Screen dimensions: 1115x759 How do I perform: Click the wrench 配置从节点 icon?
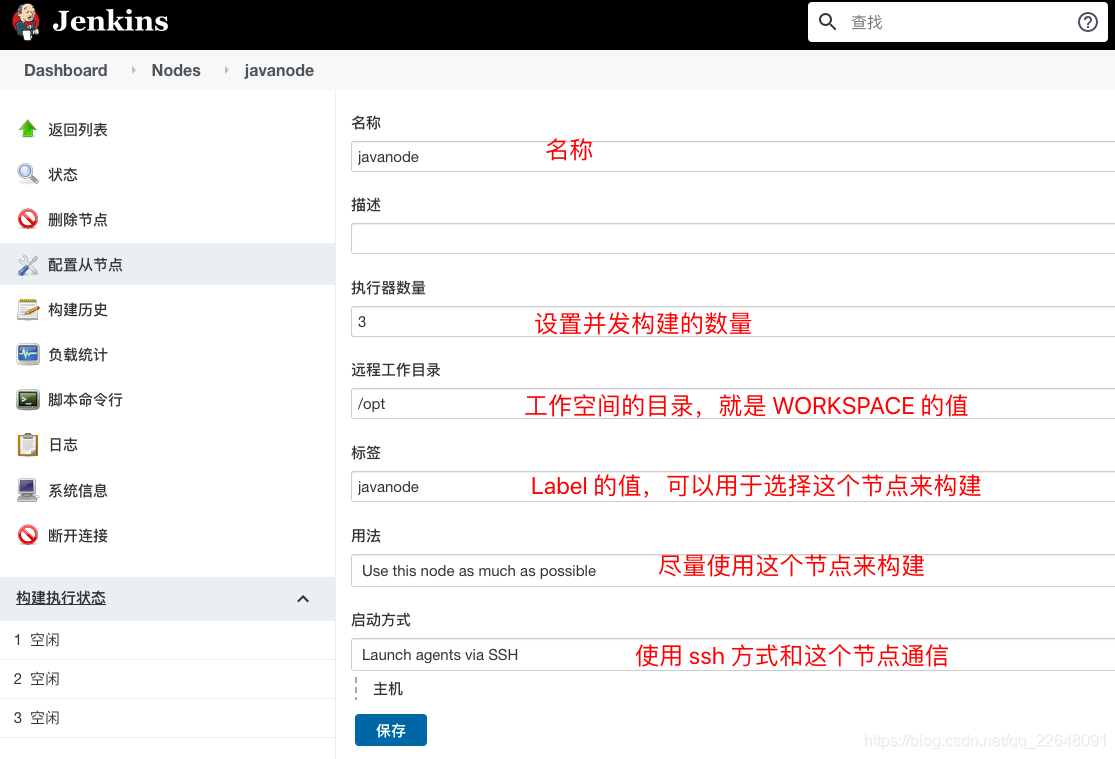(x=28, y=265)
